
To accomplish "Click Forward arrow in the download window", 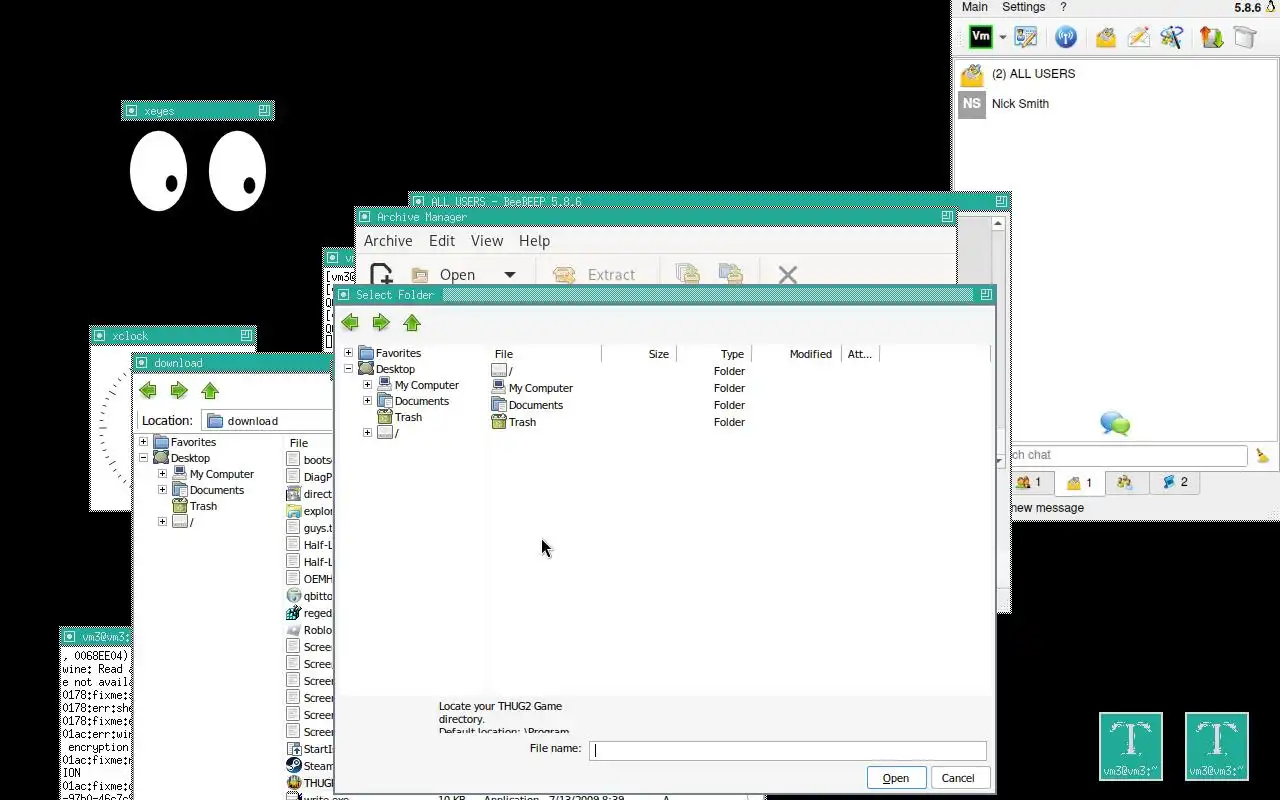I will (179, 391).
